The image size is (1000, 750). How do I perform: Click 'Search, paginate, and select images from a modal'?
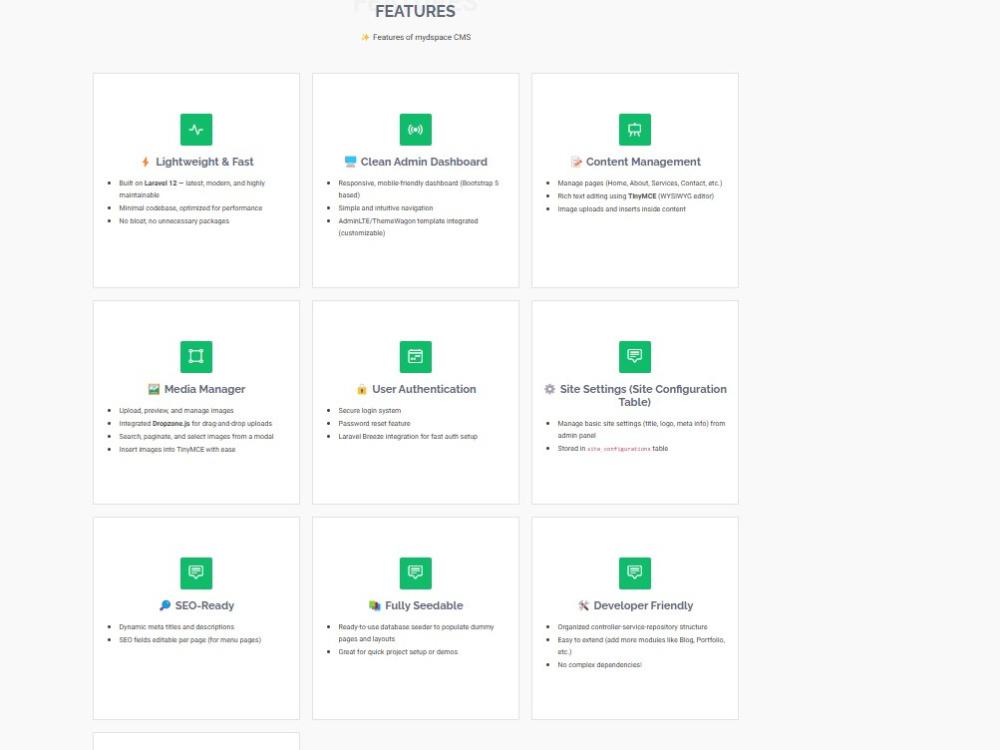coord(196,436)
